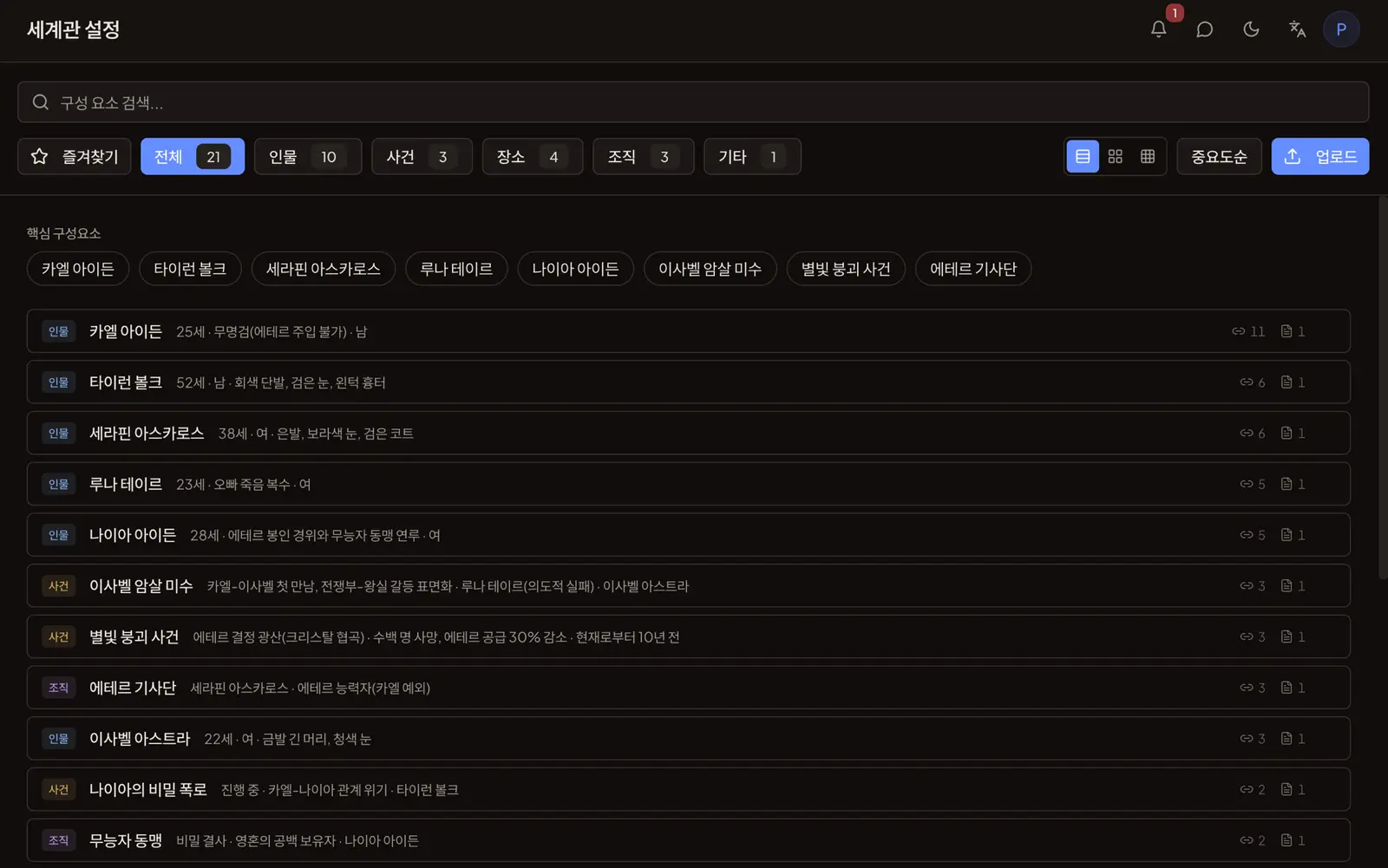Click the 세계관 설정 page title

(73, 29)
